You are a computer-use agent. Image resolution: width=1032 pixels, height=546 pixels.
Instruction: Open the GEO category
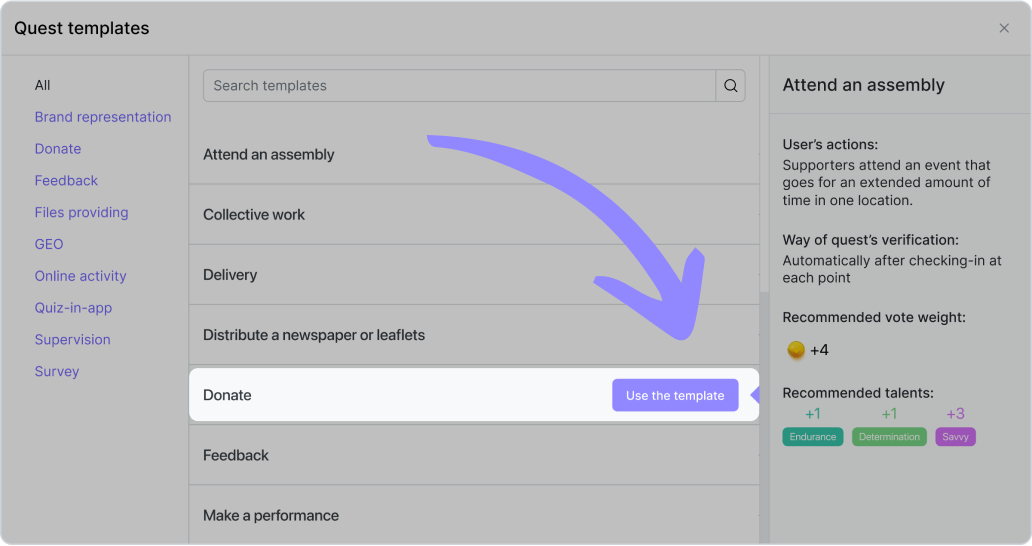[49, 244]
